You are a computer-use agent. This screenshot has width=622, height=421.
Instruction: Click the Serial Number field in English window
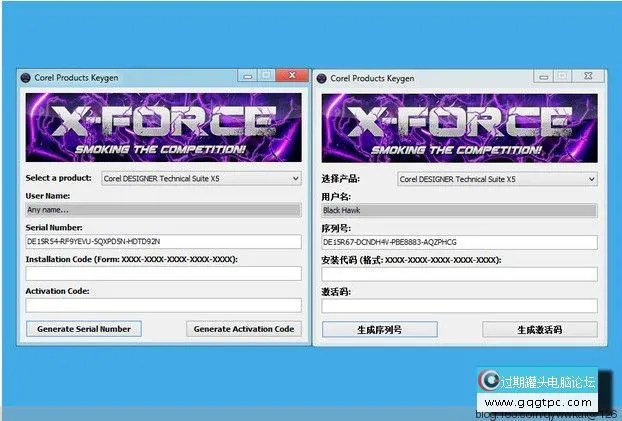[x=163, y=242]
